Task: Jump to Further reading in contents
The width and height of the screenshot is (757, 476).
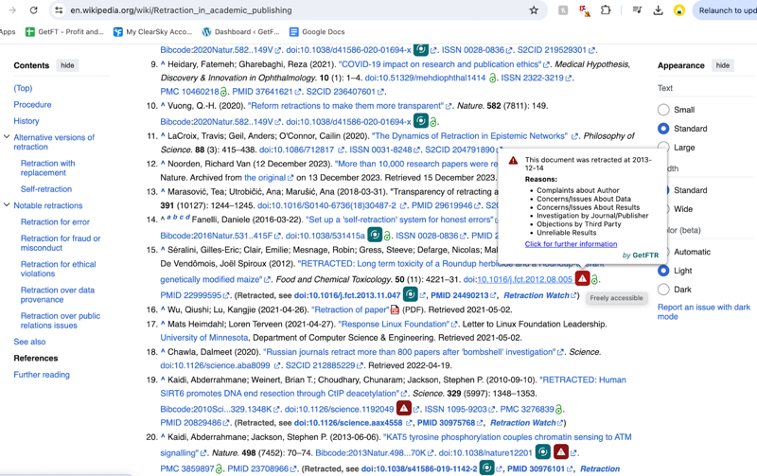Action: tap(41, 375)
